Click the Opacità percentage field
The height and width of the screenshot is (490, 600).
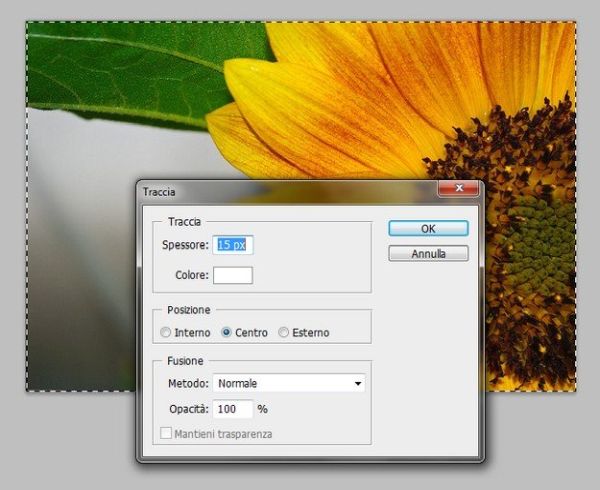[233, 409]
